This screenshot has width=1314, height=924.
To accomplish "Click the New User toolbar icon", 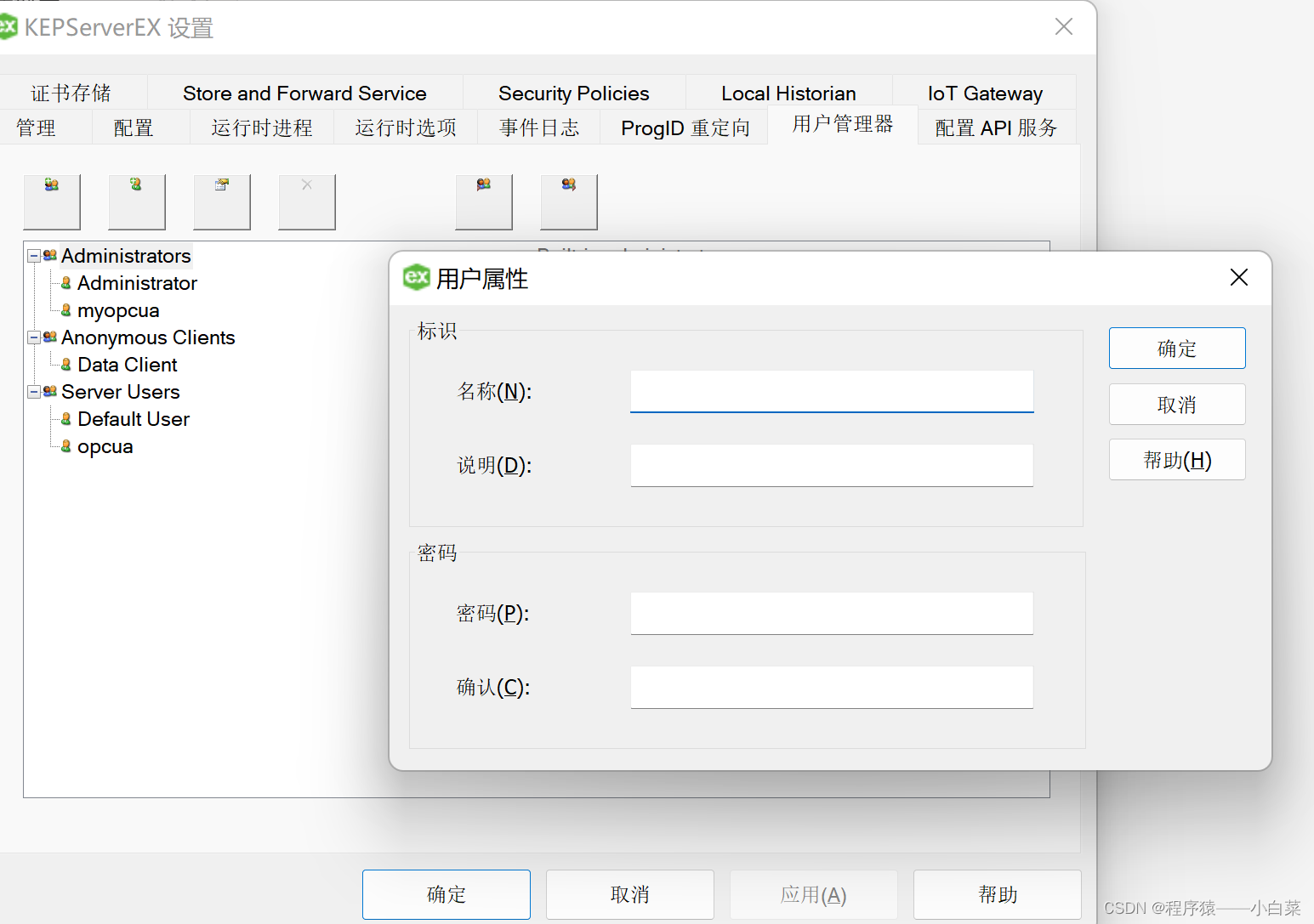I will click(x=137, y=202).
